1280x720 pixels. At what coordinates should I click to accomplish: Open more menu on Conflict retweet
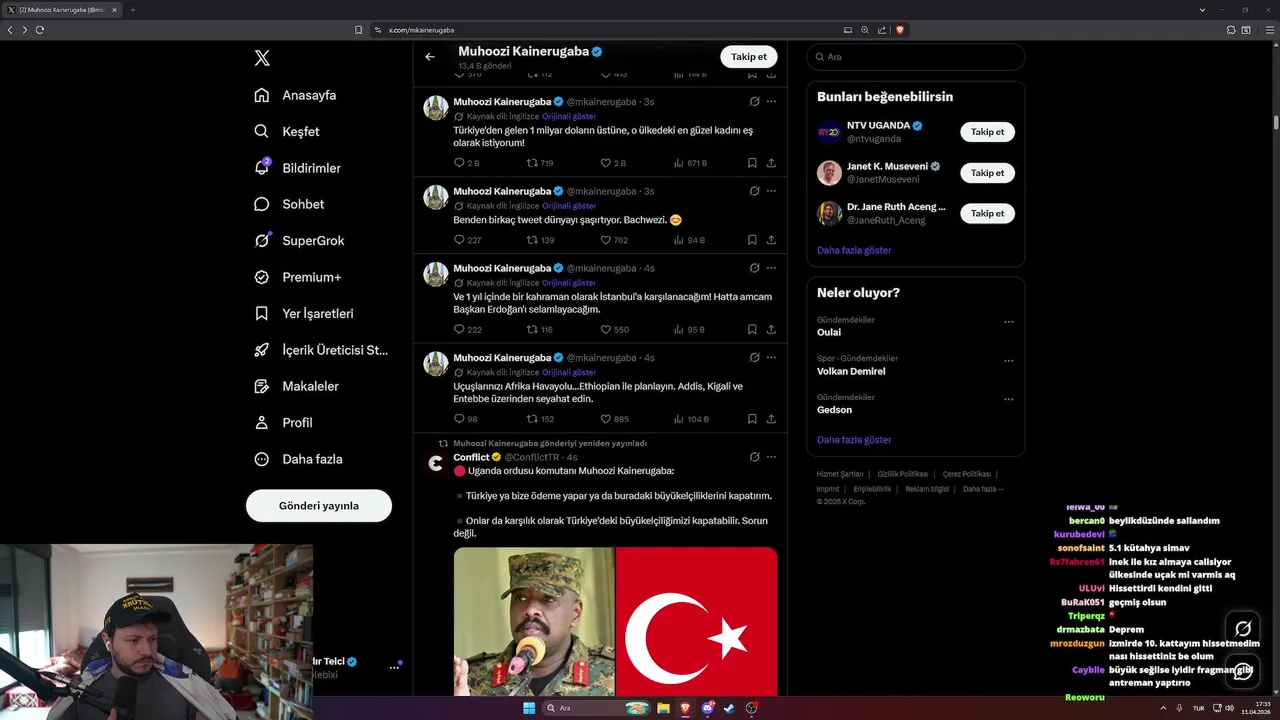[771, 457]
